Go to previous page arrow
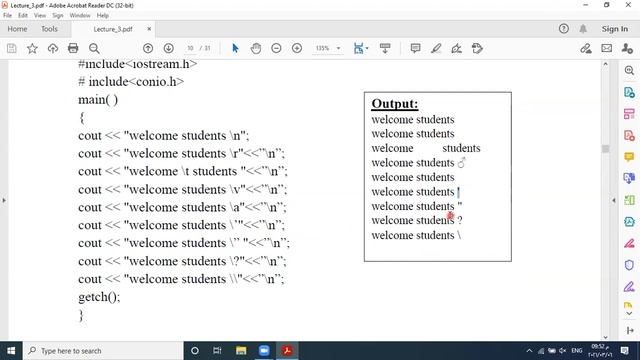This screenshot has width=640, height=360. click(x=148, y=49)
